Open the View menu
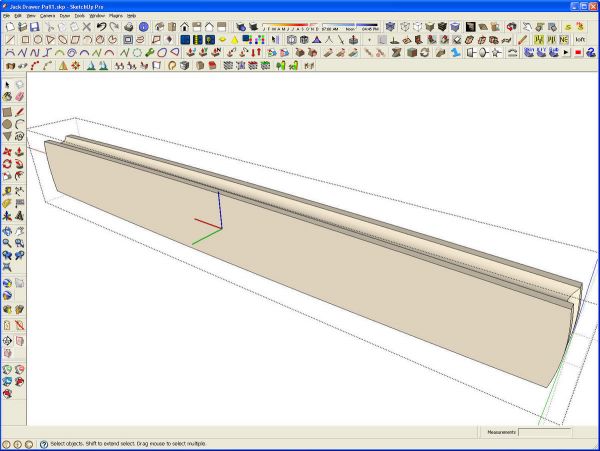Image resolution: width=600 pixels, height=451 pixels. [x=31, y=16]
